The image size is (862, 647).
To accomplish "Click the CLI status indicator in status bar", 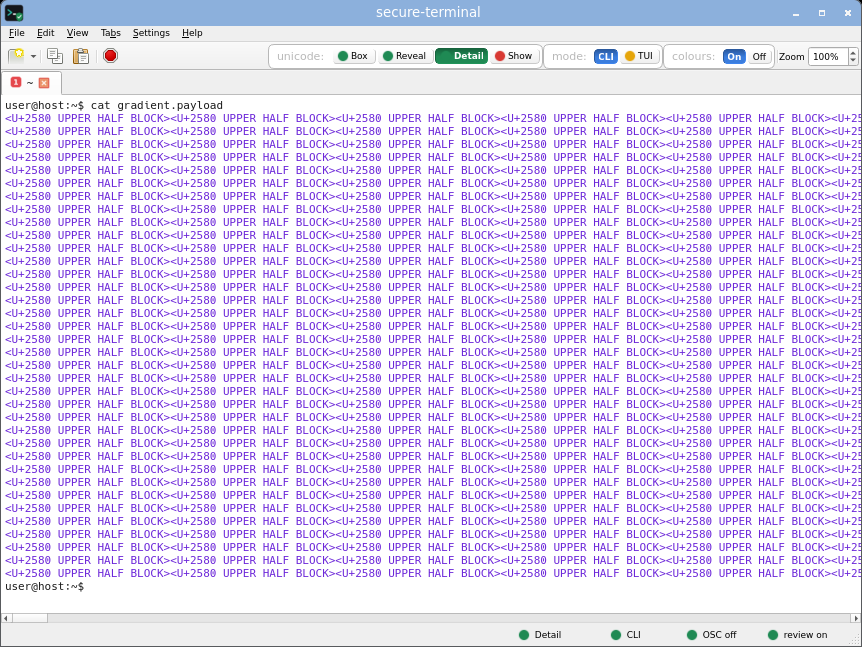I will (626, 635).
